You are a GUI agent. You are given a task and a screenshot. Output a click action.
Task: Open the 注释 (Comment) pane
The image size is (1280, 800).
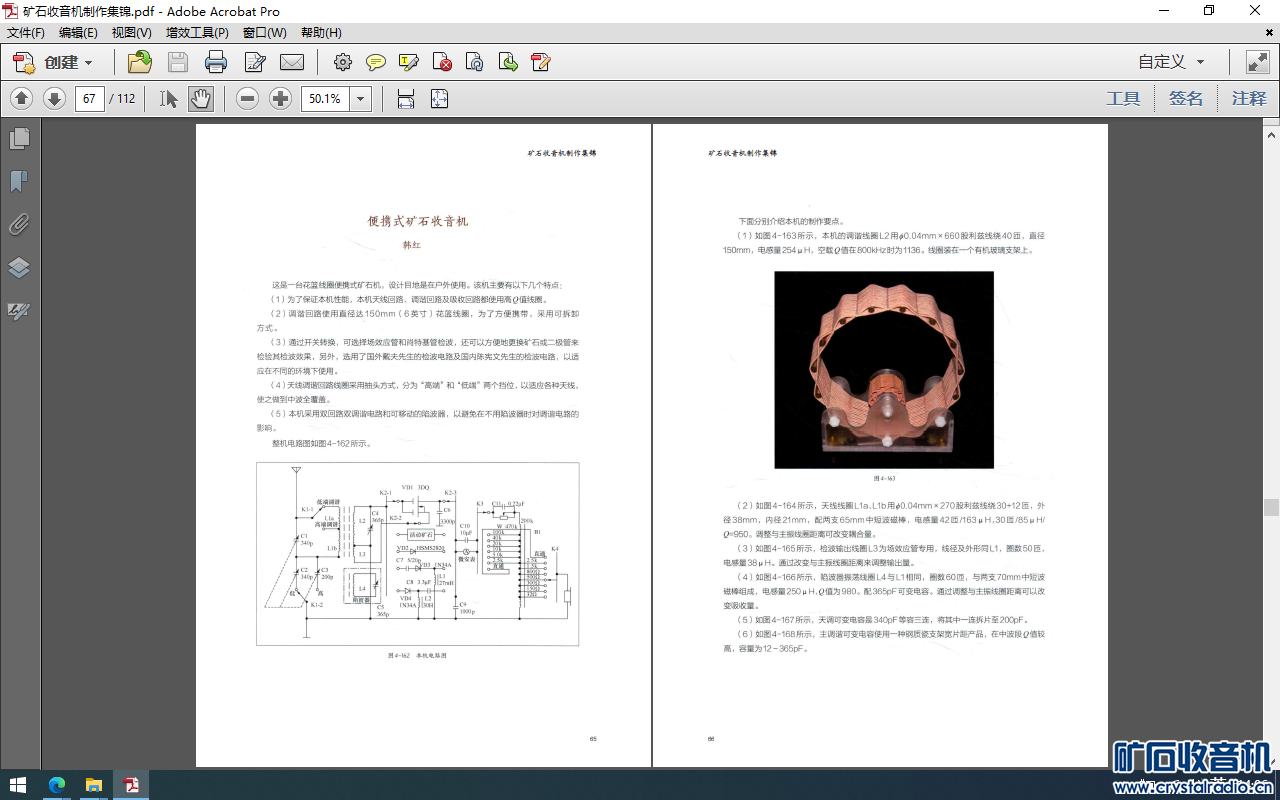coord(1248,98)
